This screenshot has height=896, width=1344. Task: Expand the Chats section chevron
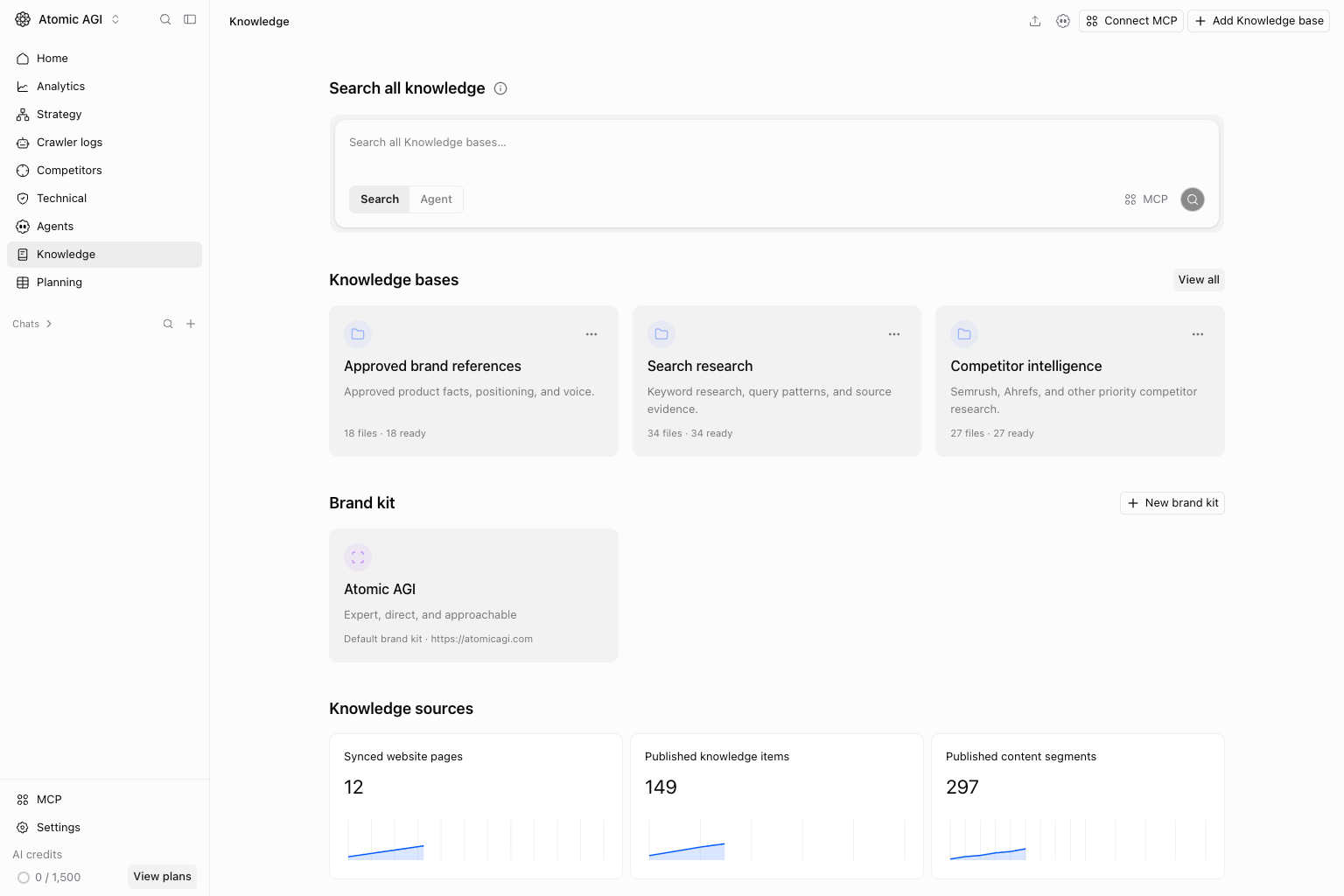[x=49, y=324]
